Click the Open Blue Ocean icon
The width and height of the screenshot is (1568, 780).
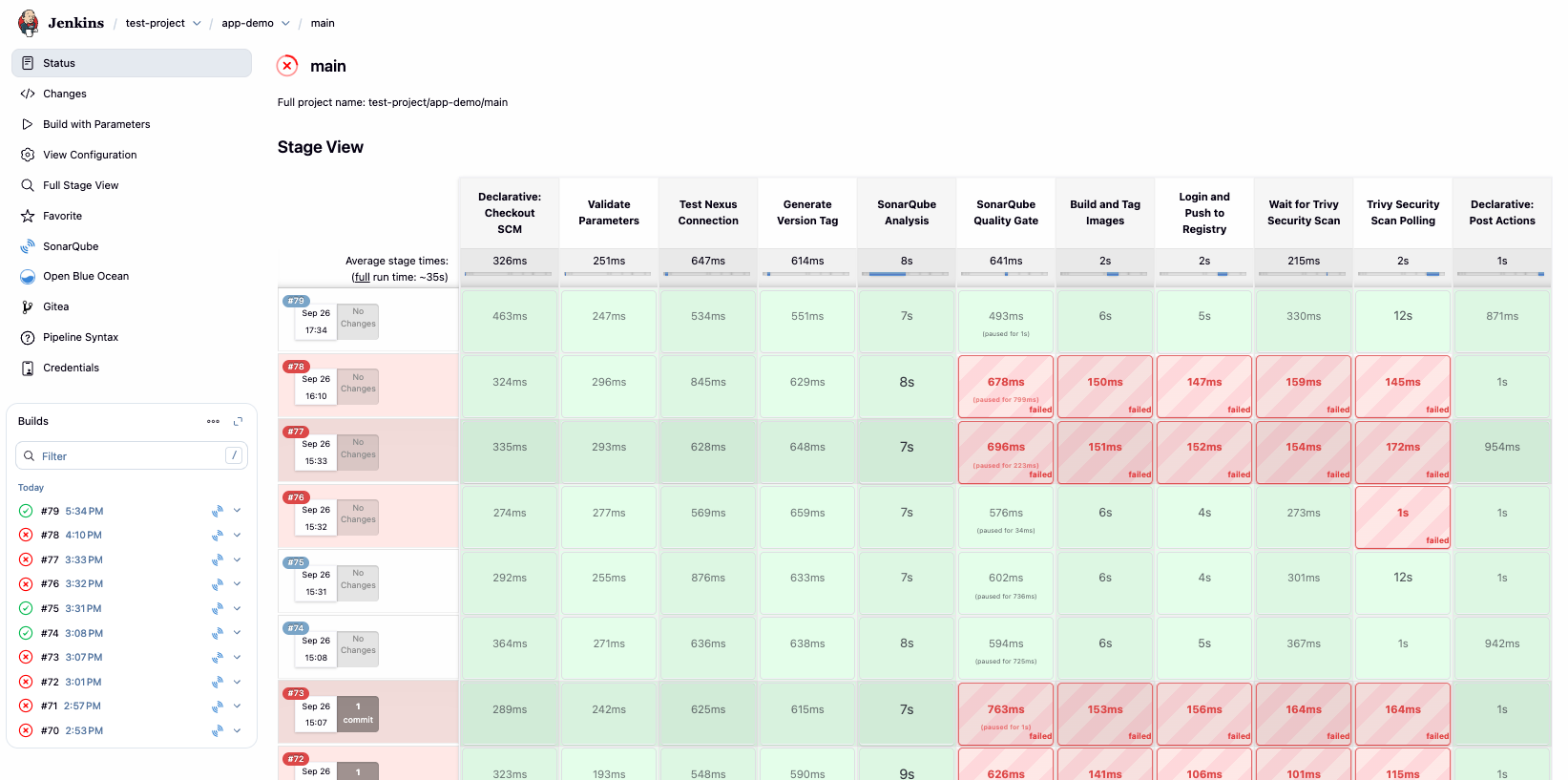(x=28, y=277)
